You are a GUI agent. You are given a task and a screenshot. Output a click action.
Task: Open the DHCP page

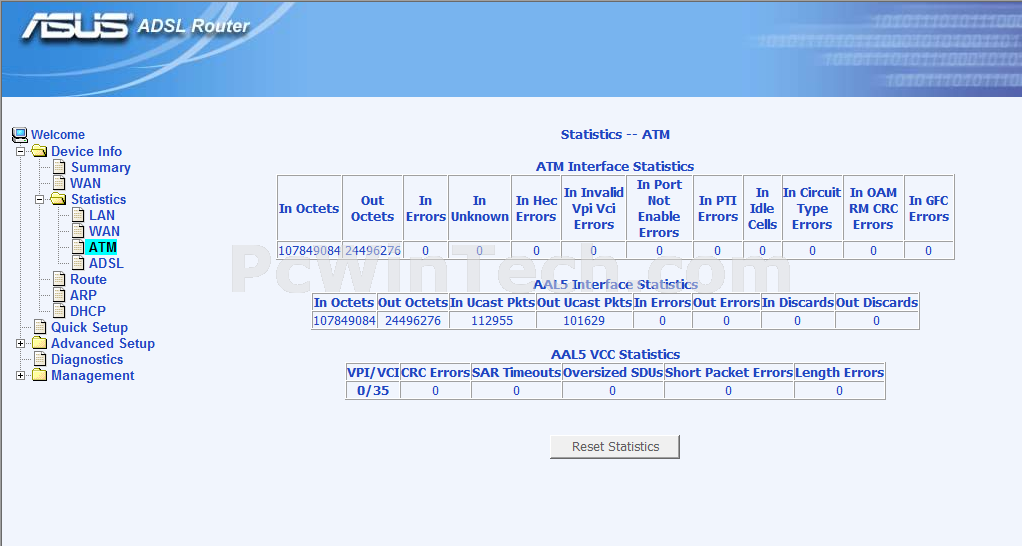(88, 311)
